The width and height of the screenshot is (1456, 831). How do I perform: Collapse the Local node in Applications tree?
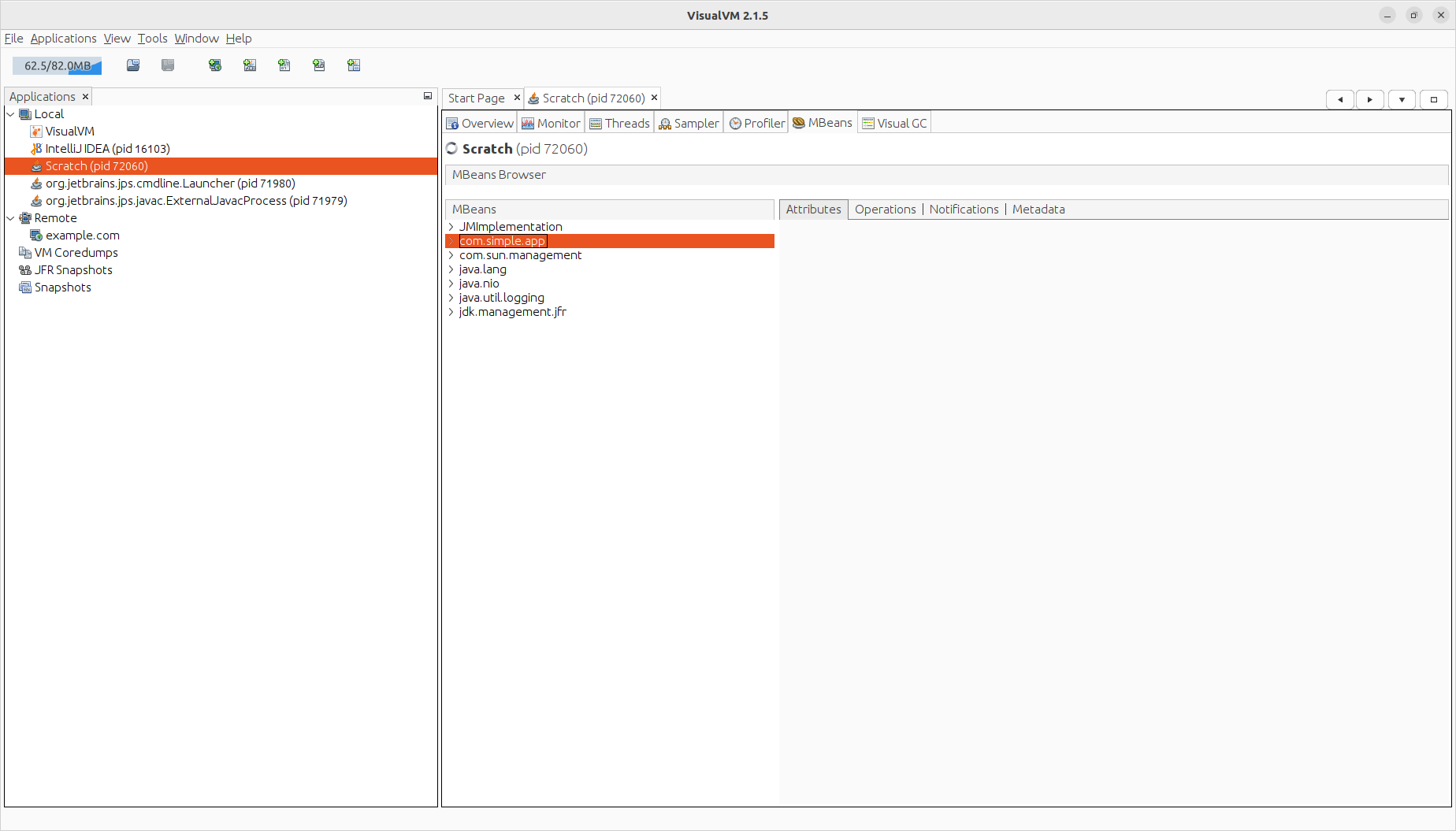pyautogui.click(x=10, y=114)
